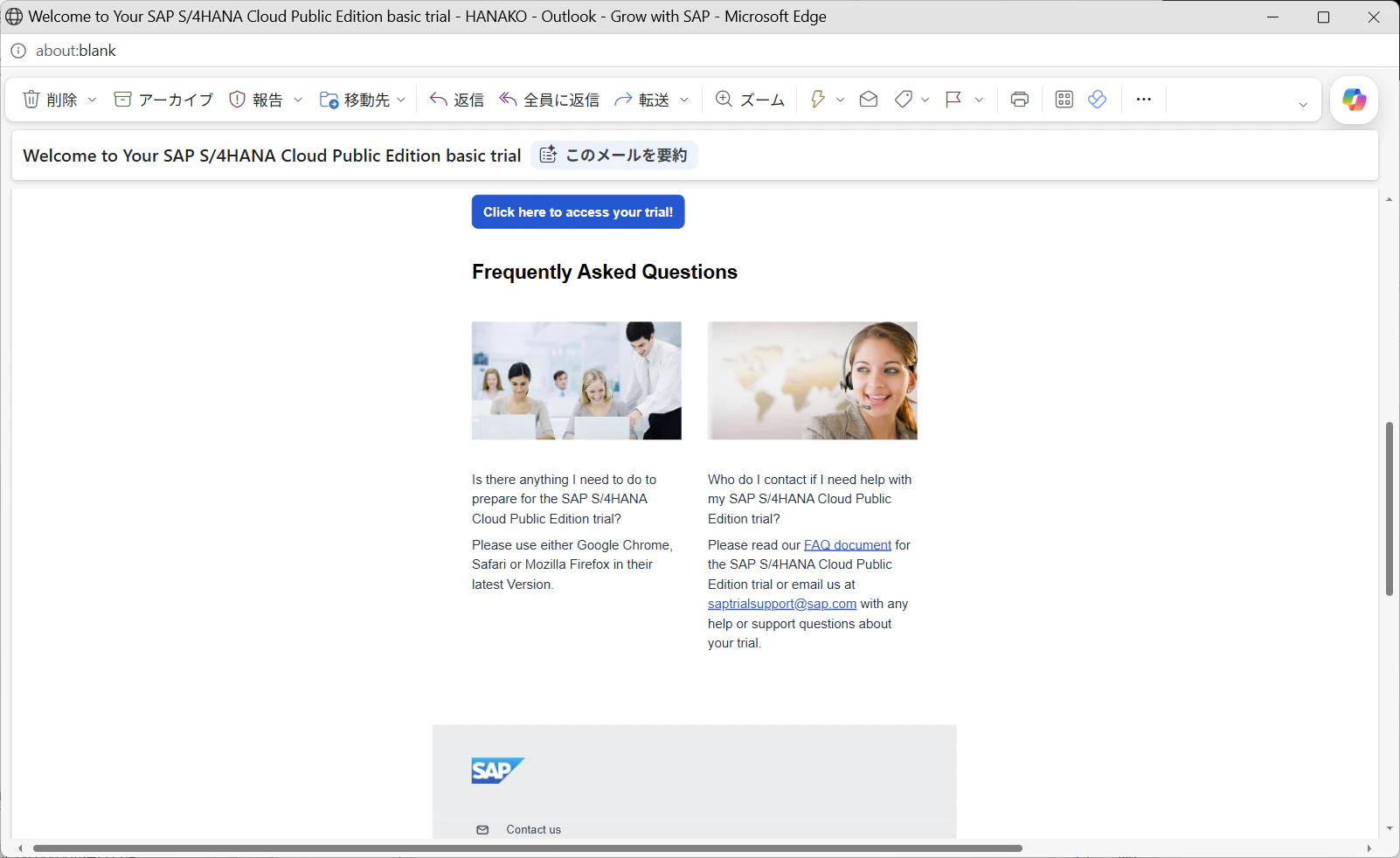The image size is (1400, 858).
Task: Click the site info icon beside about:blank
Action: click(18, 51)
